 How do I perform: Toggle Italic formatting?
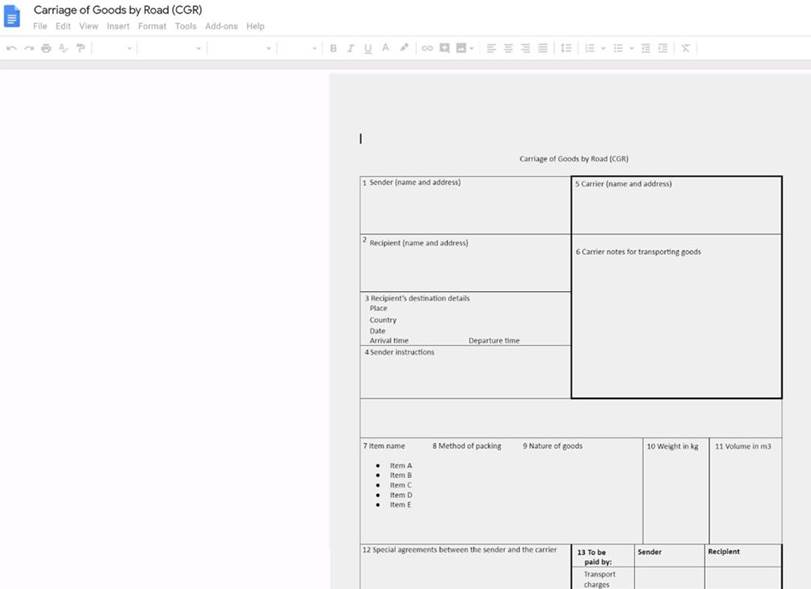350,48
